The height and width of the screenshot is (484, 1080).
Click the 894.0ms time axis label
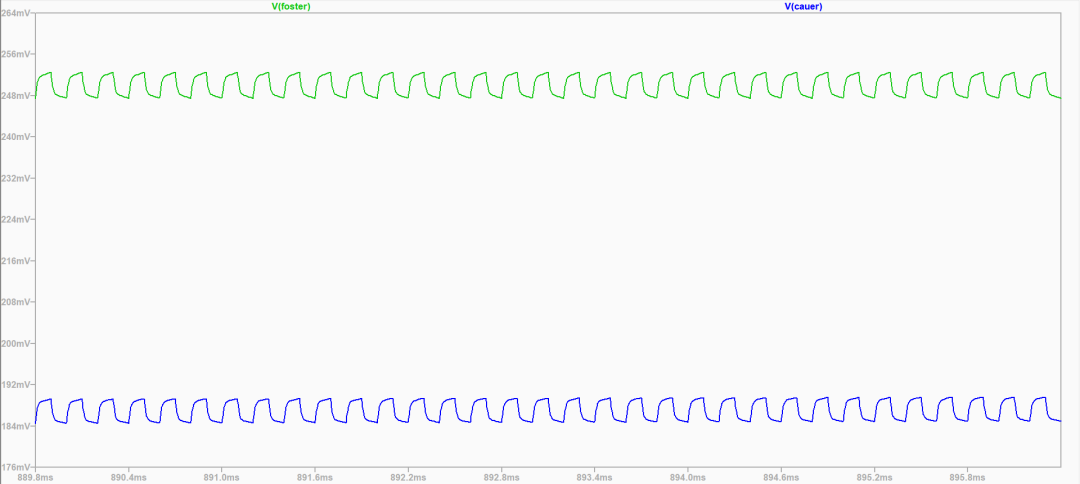click(x=688, y=477)
